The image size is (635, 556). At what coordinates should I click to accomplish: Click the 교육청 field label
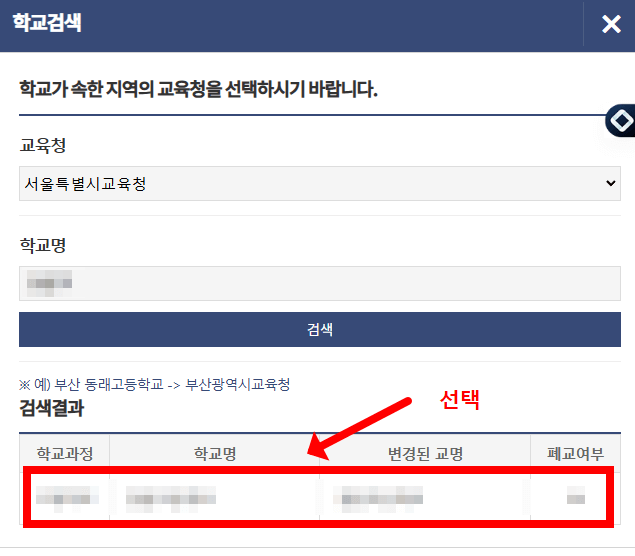(43, 146)
